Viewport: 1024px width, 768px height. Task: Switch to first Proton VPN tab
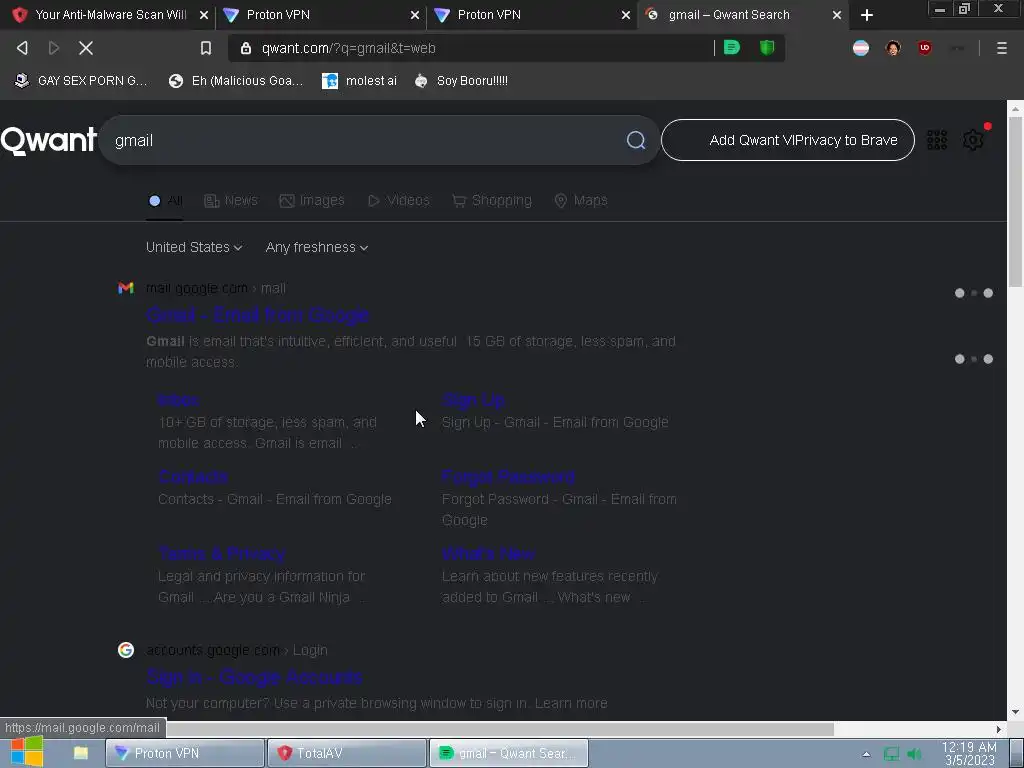[x=320, y=14]
